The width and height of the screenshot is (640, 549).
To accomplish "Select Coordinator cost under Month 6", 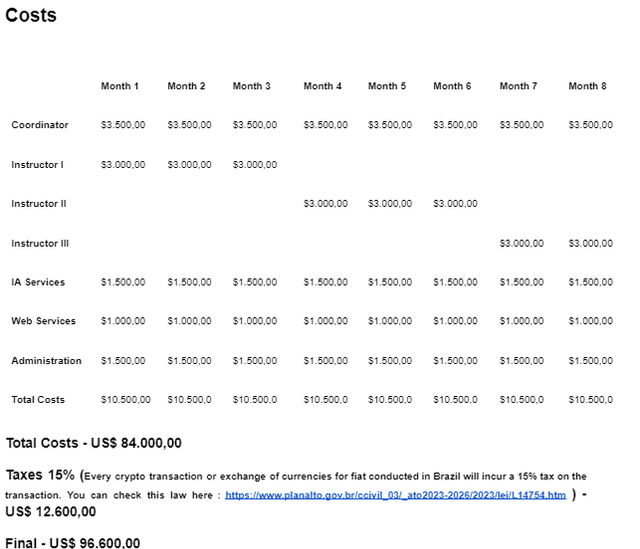I will point(455,125).
